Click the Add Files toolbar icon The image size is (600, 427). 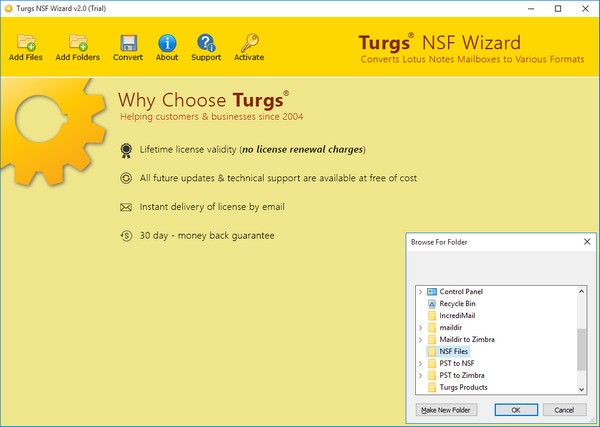pyautogui.click(x=26, y=42)
